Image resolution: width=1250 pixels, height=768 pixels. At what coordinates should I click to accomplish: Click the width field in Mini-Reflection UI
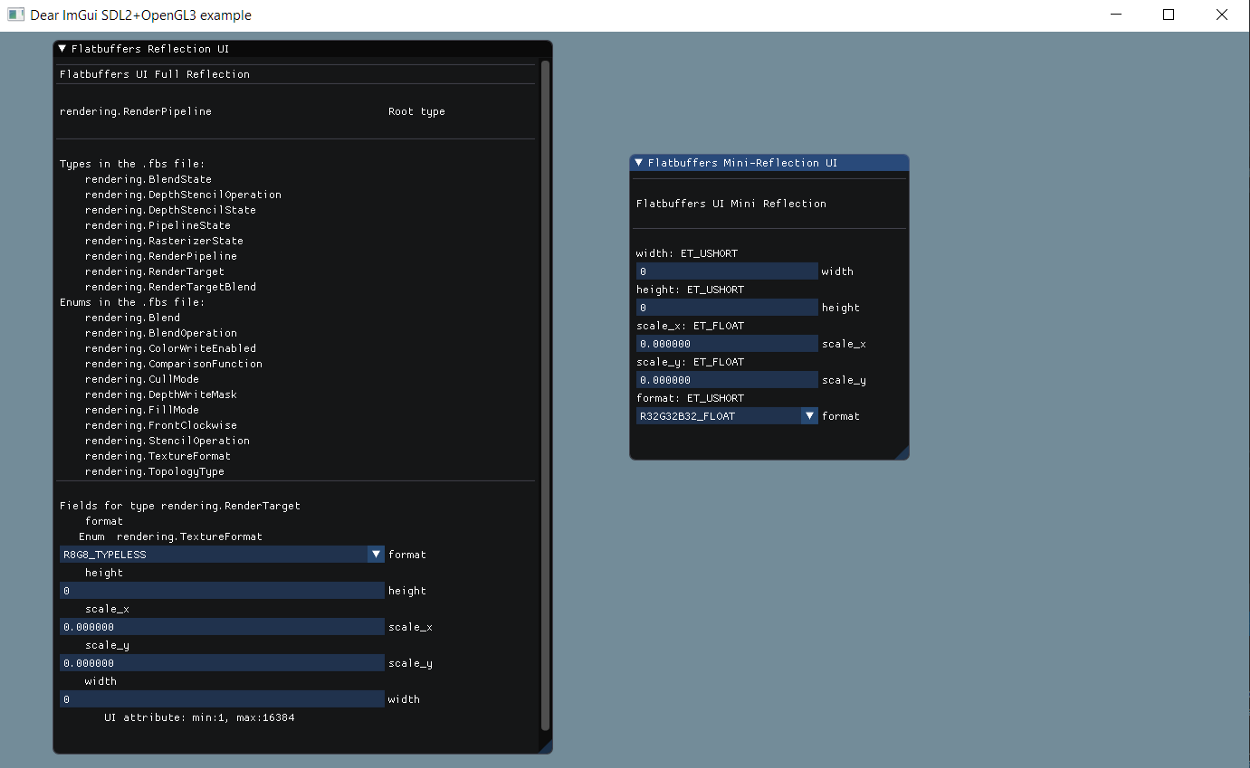tap(726, 272)
